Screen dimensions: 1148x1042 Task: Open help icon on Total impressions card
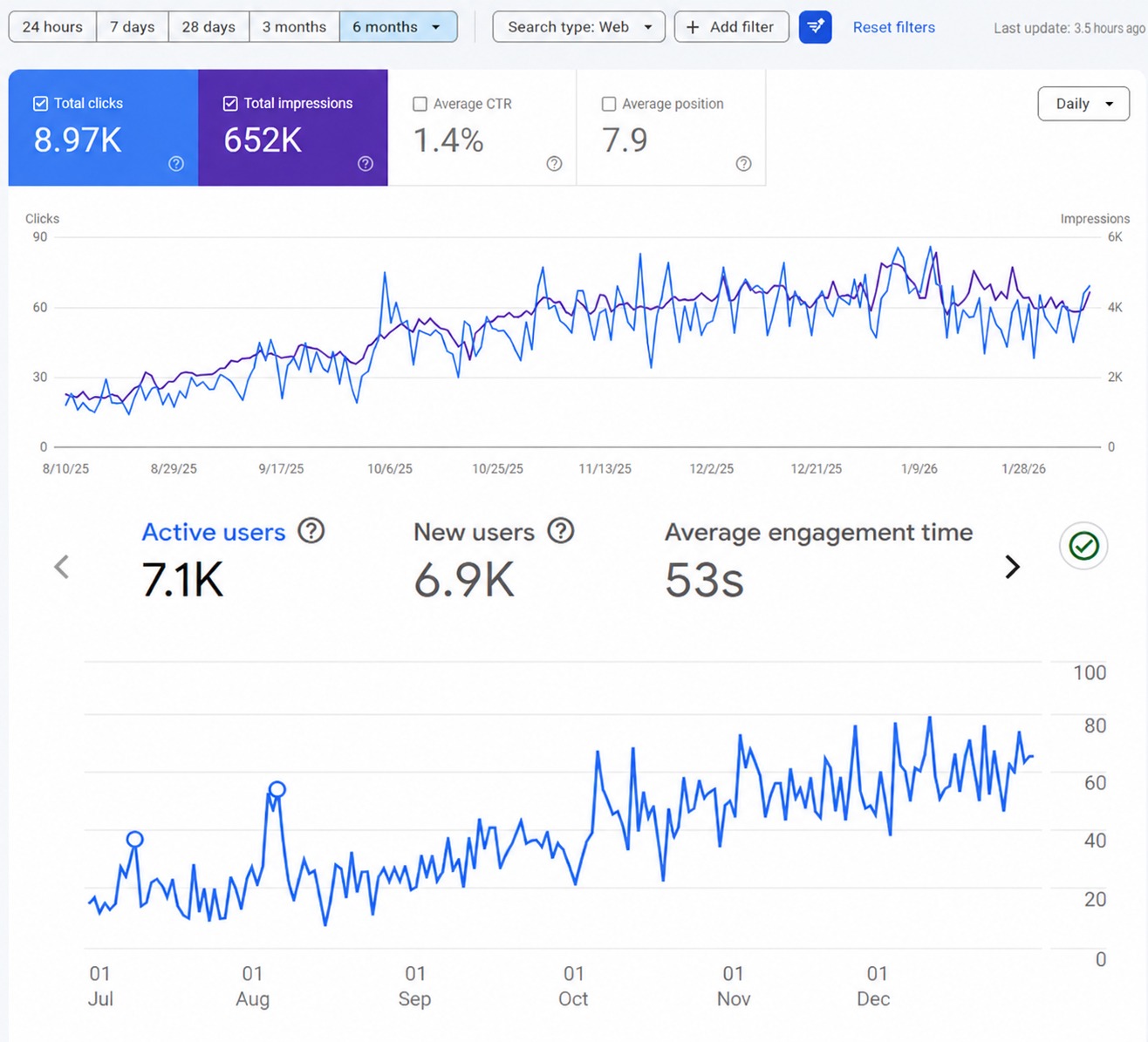point(366,164)
